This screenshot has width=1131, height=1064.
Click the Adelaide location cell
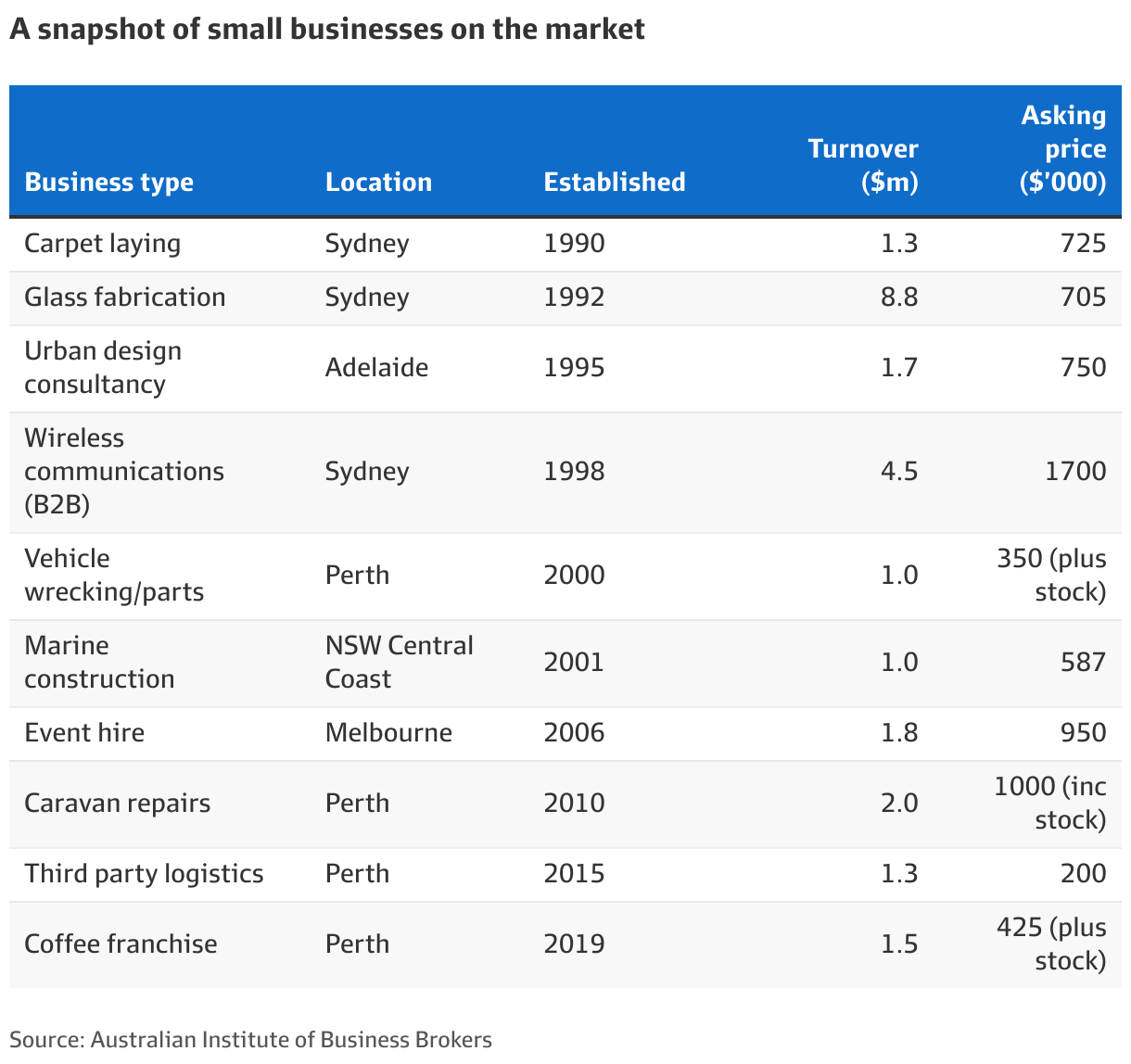376,368
